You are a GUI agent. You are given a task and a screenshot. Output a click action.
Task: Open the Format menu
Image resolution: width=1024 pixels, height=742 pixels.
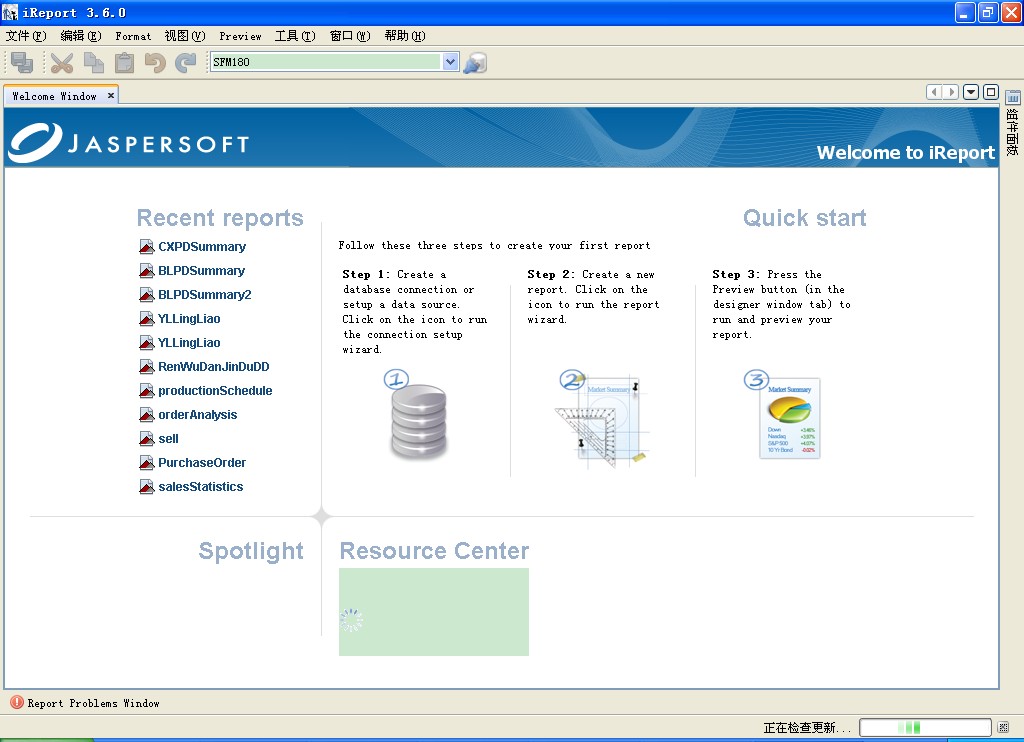tap(133, 36)
